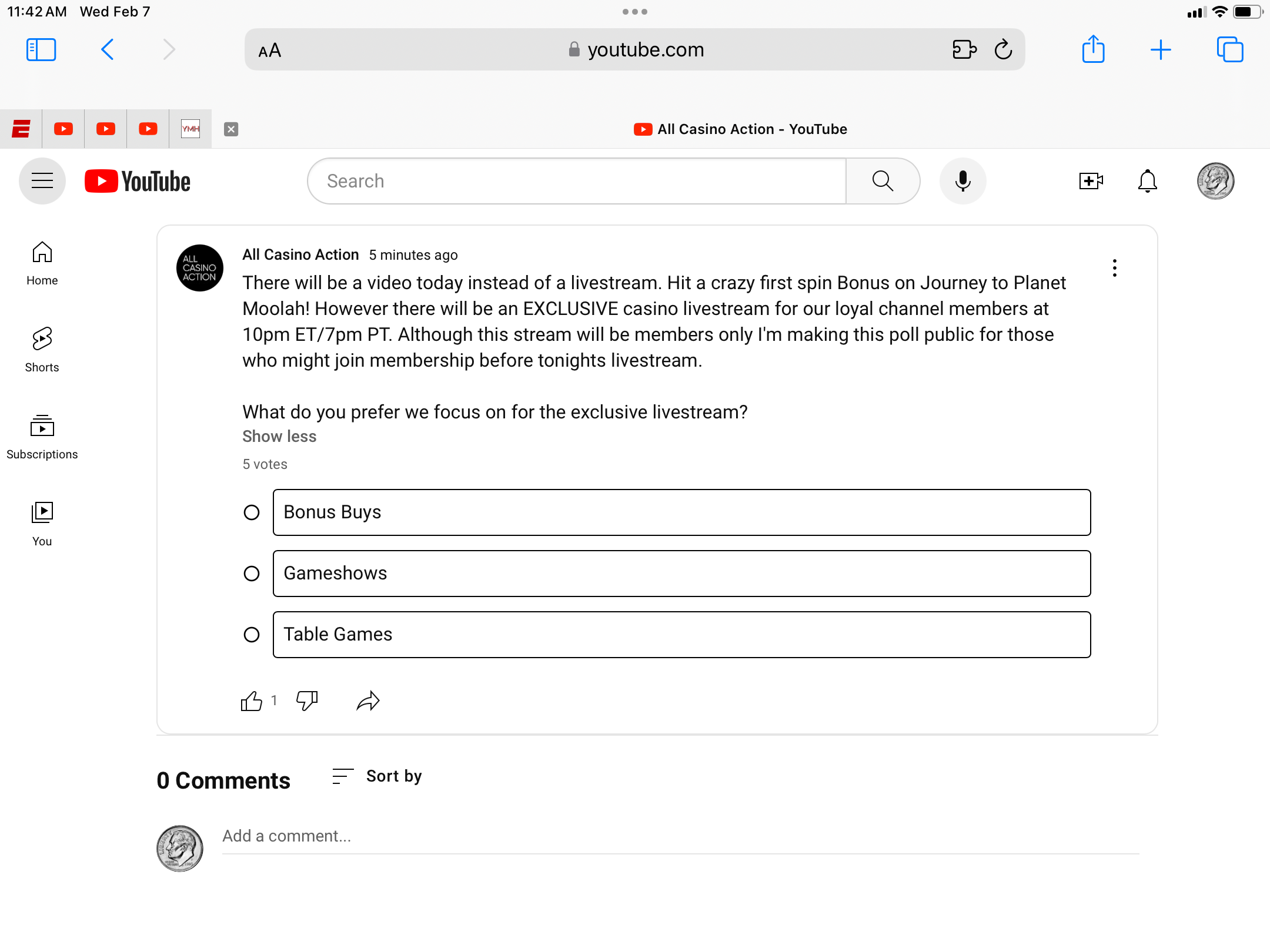Open the post's three-dot options menu
This screenshot has width=1270, height=952.
1114,268
